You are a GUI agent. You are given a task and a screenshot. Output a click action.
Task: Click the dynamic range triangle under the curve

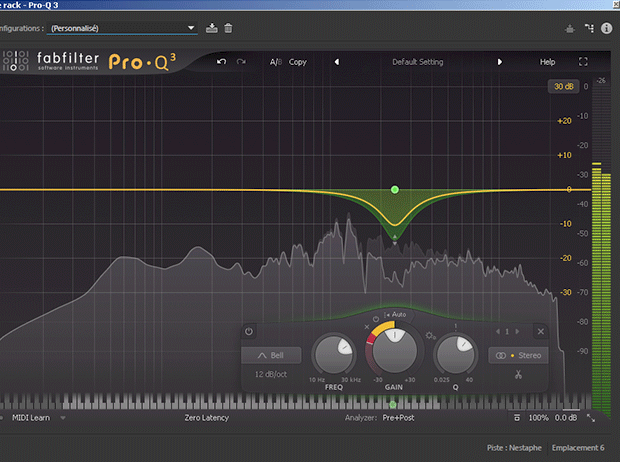(395, 238)
